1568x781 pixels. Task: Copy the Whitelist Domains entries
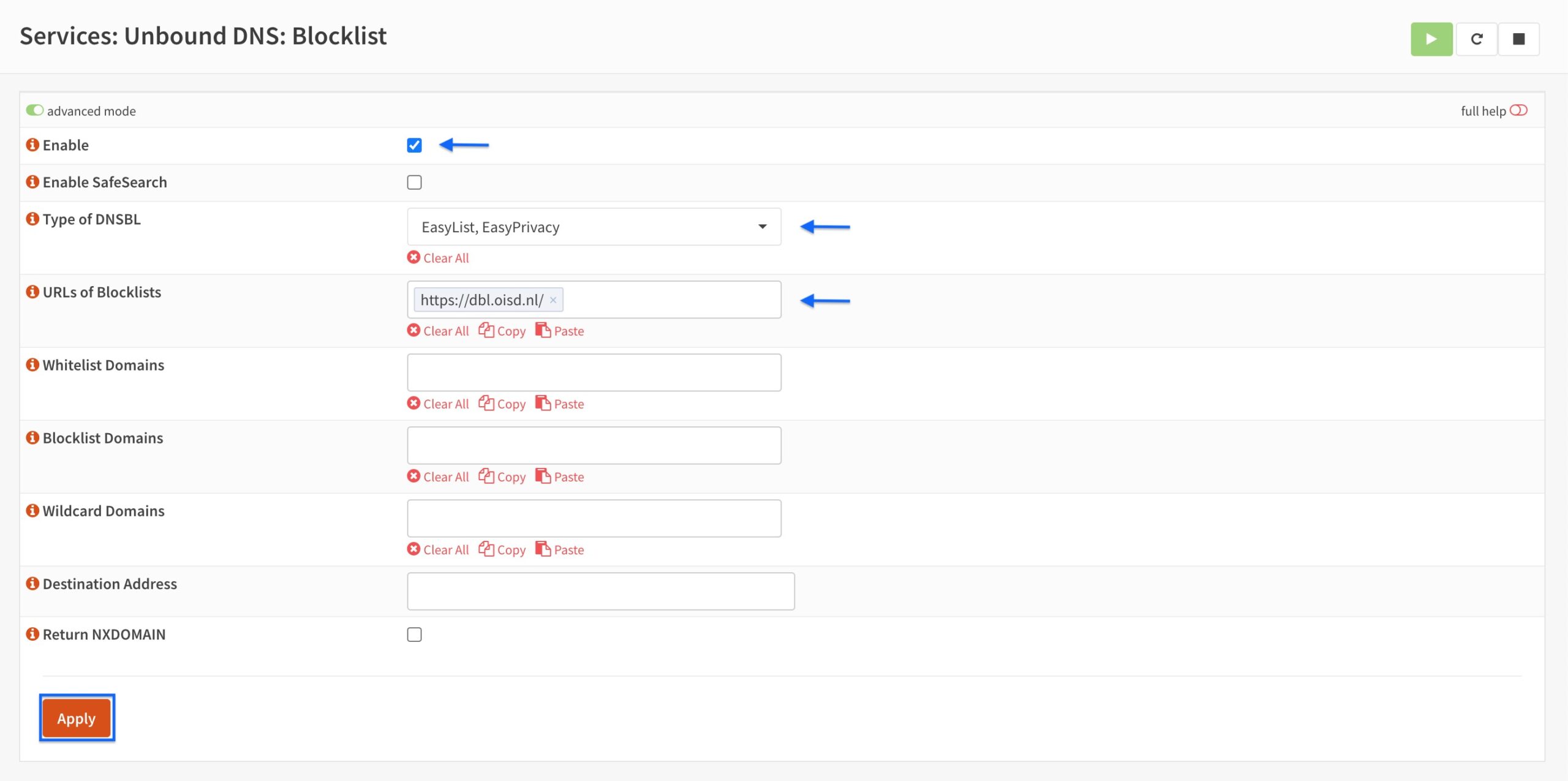(x=502, y=404)
